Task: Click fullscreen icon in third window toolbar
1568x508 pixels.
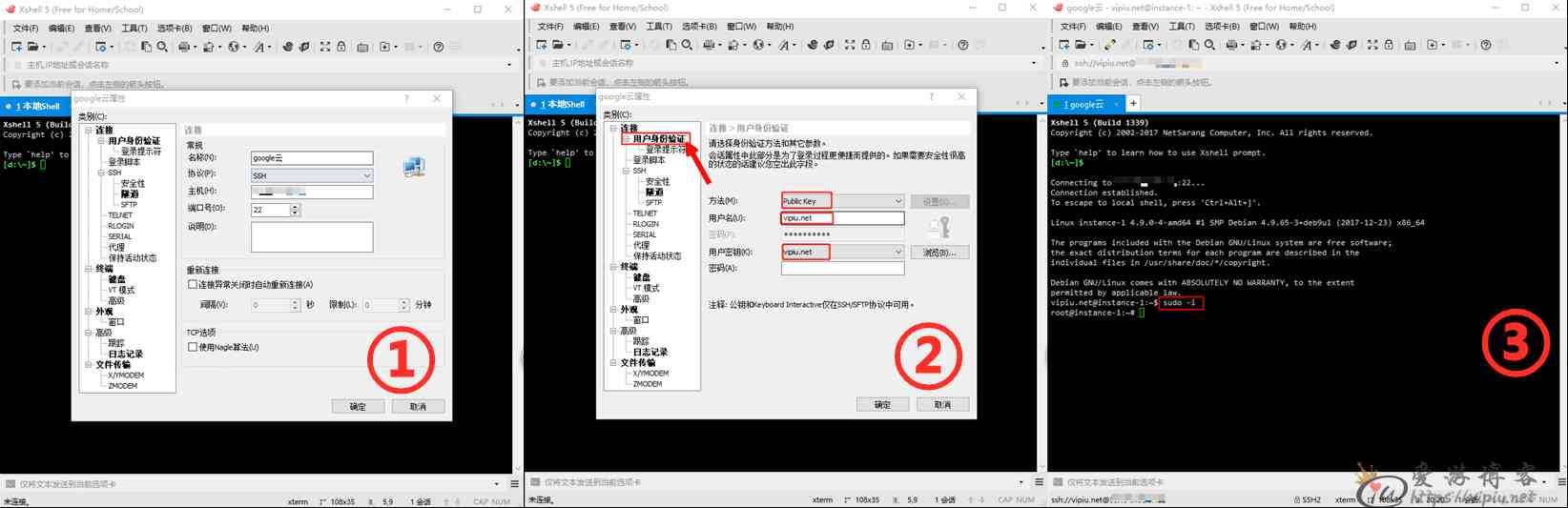Action: [x=1372, y=45]
